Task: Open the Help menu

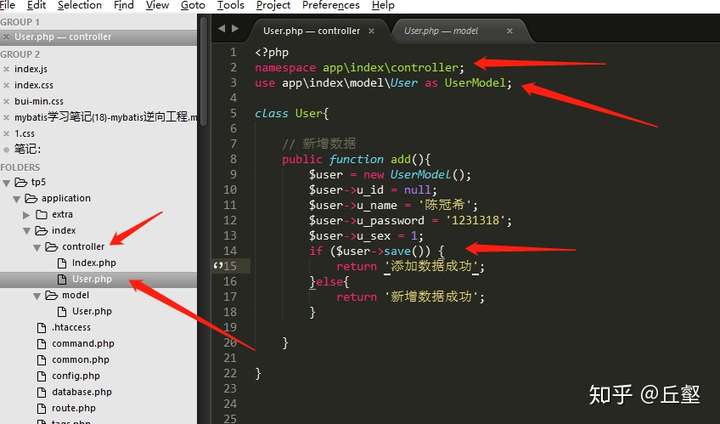Action: pos(383,6)
